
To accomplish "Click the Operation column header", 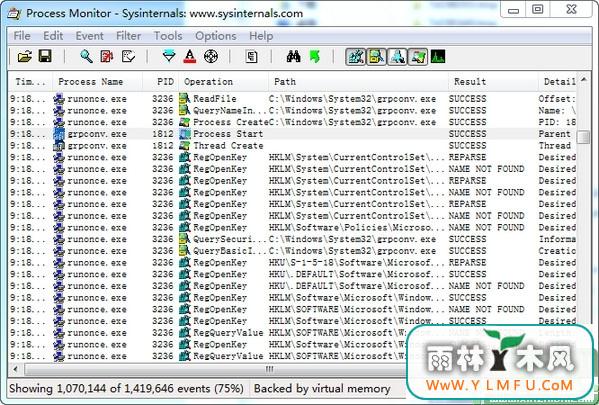I will pos(223,81).
